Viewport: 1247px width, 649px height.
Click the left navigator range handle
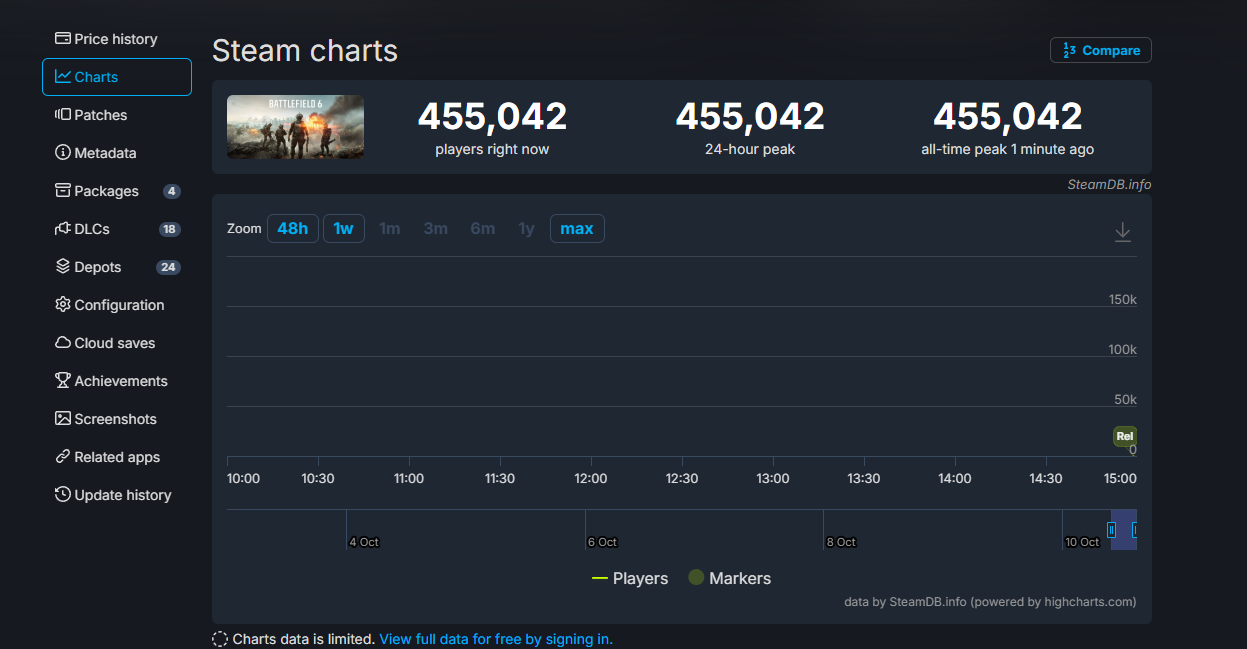coord(1111,530)
